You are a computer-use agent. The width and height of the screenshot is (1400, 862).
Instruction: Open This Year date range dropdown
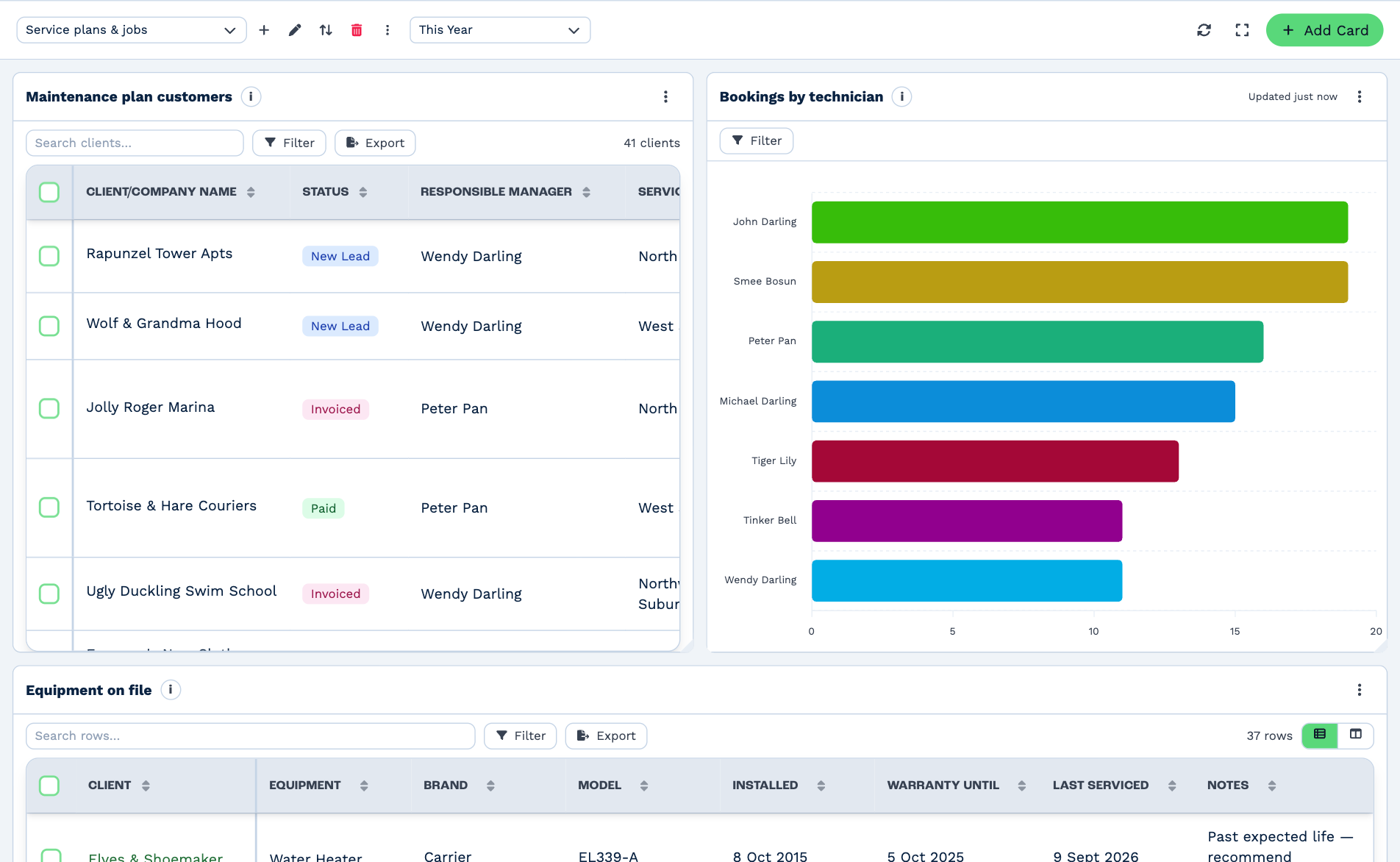[500, 30]
